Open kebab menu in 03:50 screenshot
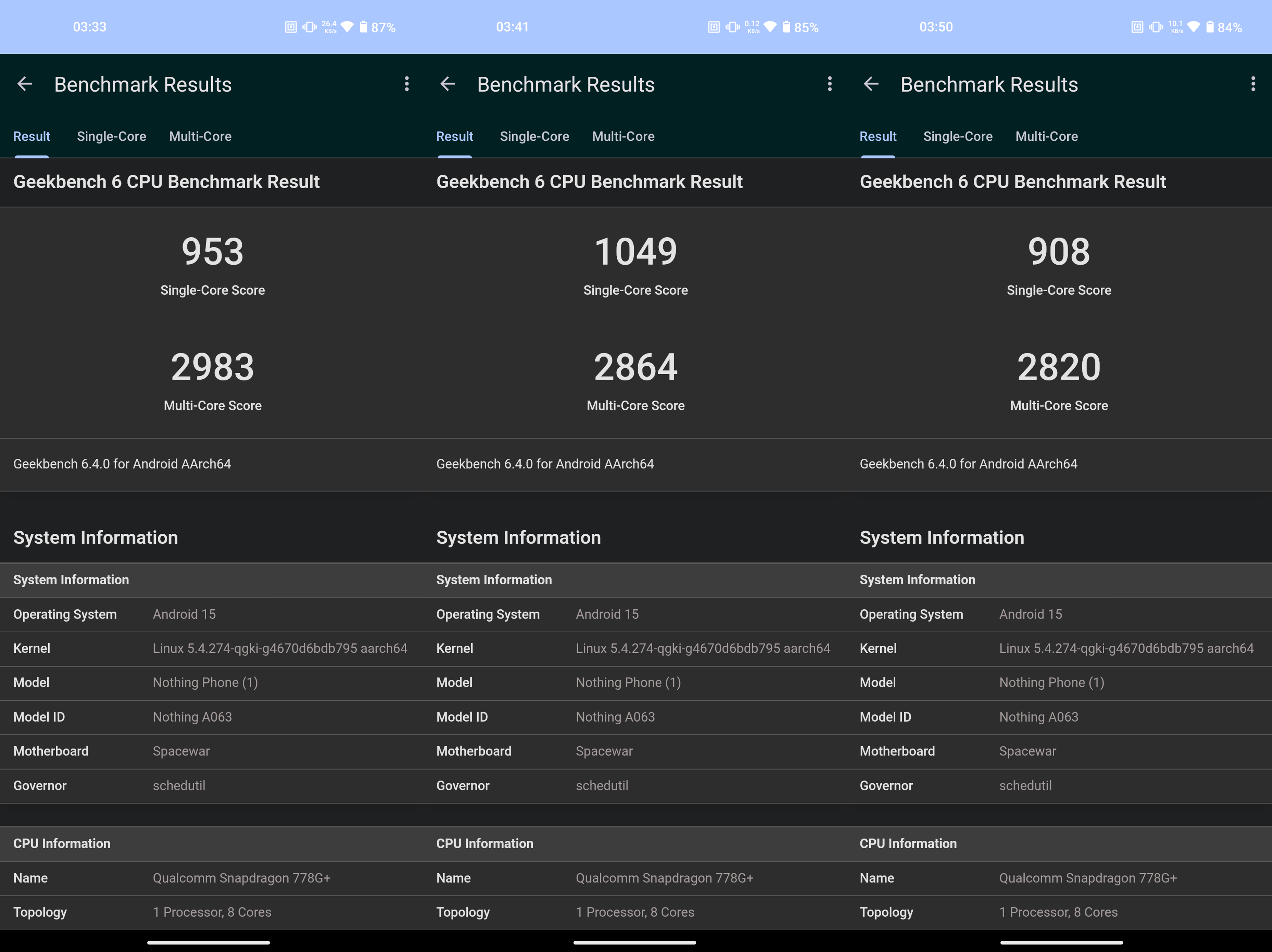This screenshot has width=1272, height=952. 1252,84
